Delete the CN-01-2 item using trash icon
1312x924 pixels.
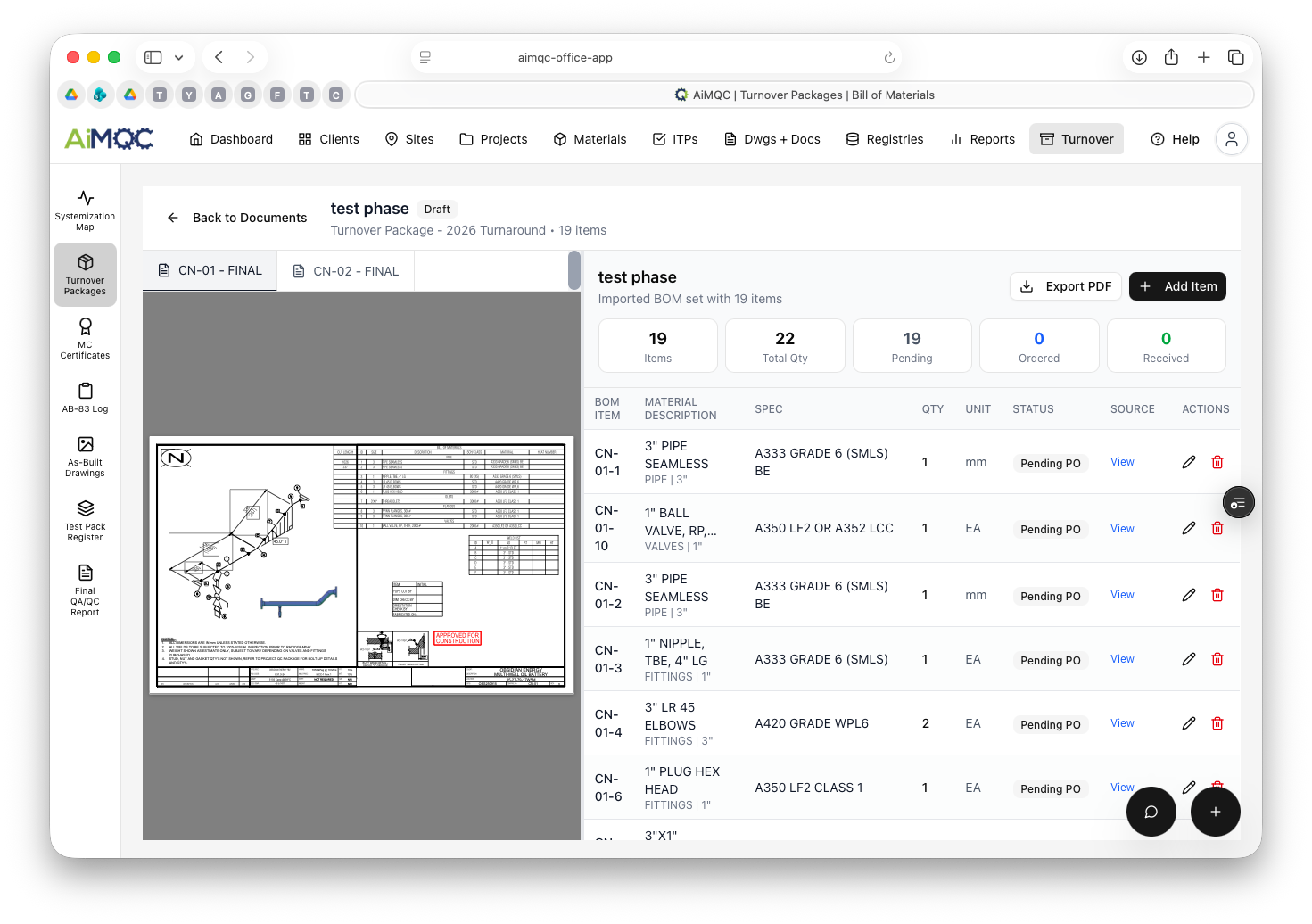coord(1217,595)
